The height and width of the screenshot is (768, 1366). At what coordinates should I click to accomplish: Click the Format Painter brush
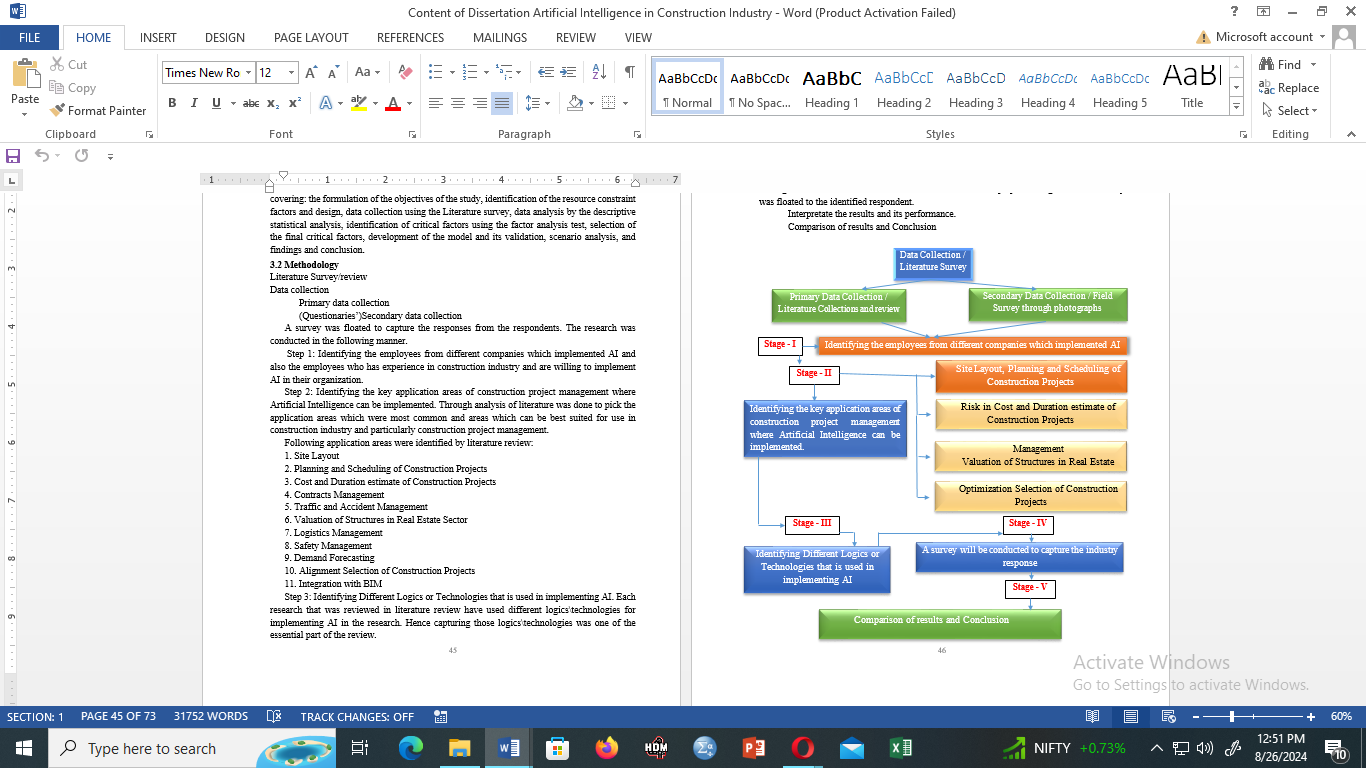[x=57, y=110]
